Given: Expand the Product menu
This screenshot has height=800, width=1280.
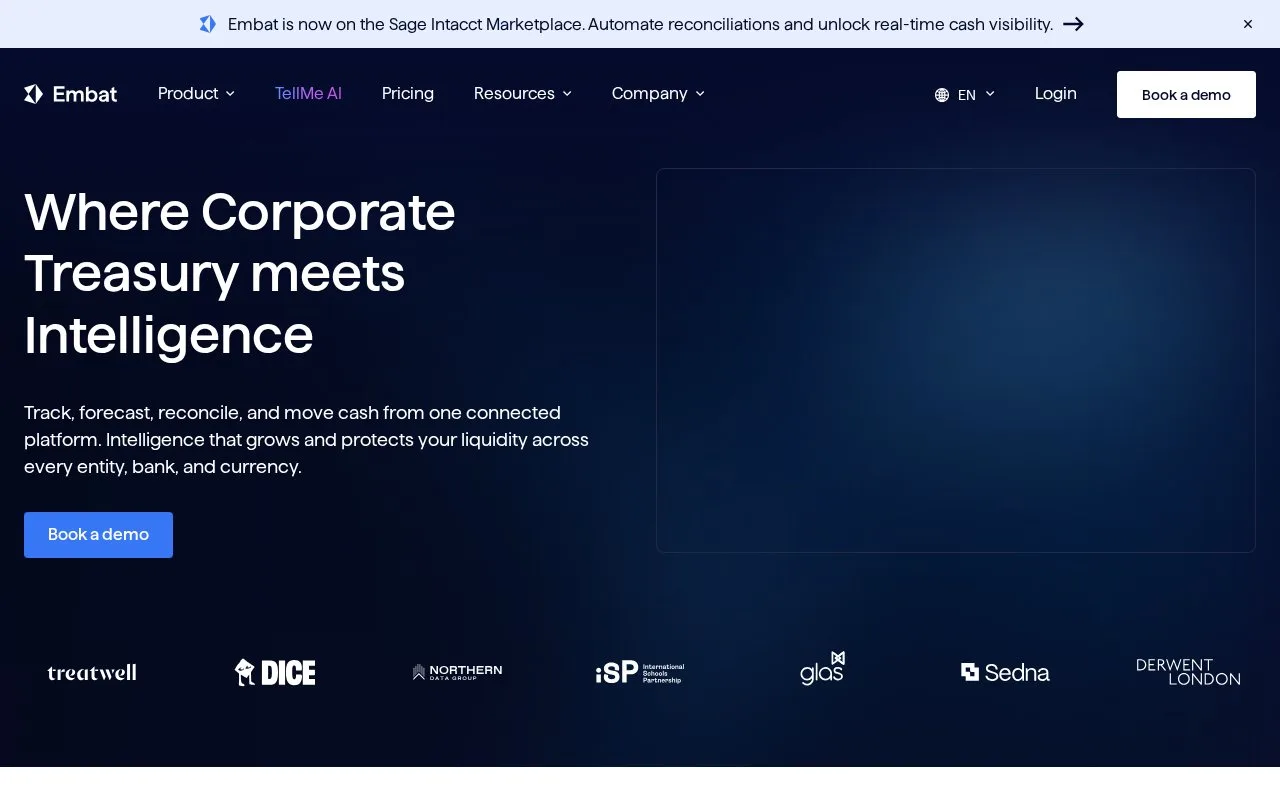Looking at the screenshot, I should click(x=196, y=93).
